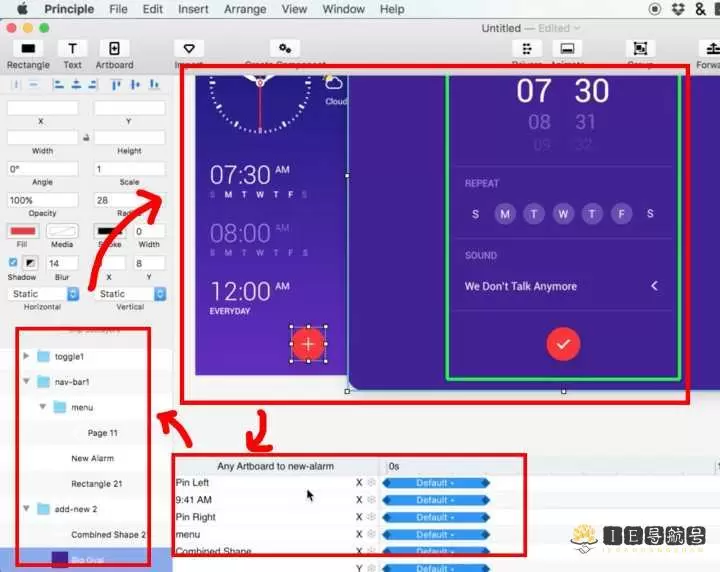Screen dimensions: 720x572
Task: Open the Animate panel icon
Action: click(568, 49)
